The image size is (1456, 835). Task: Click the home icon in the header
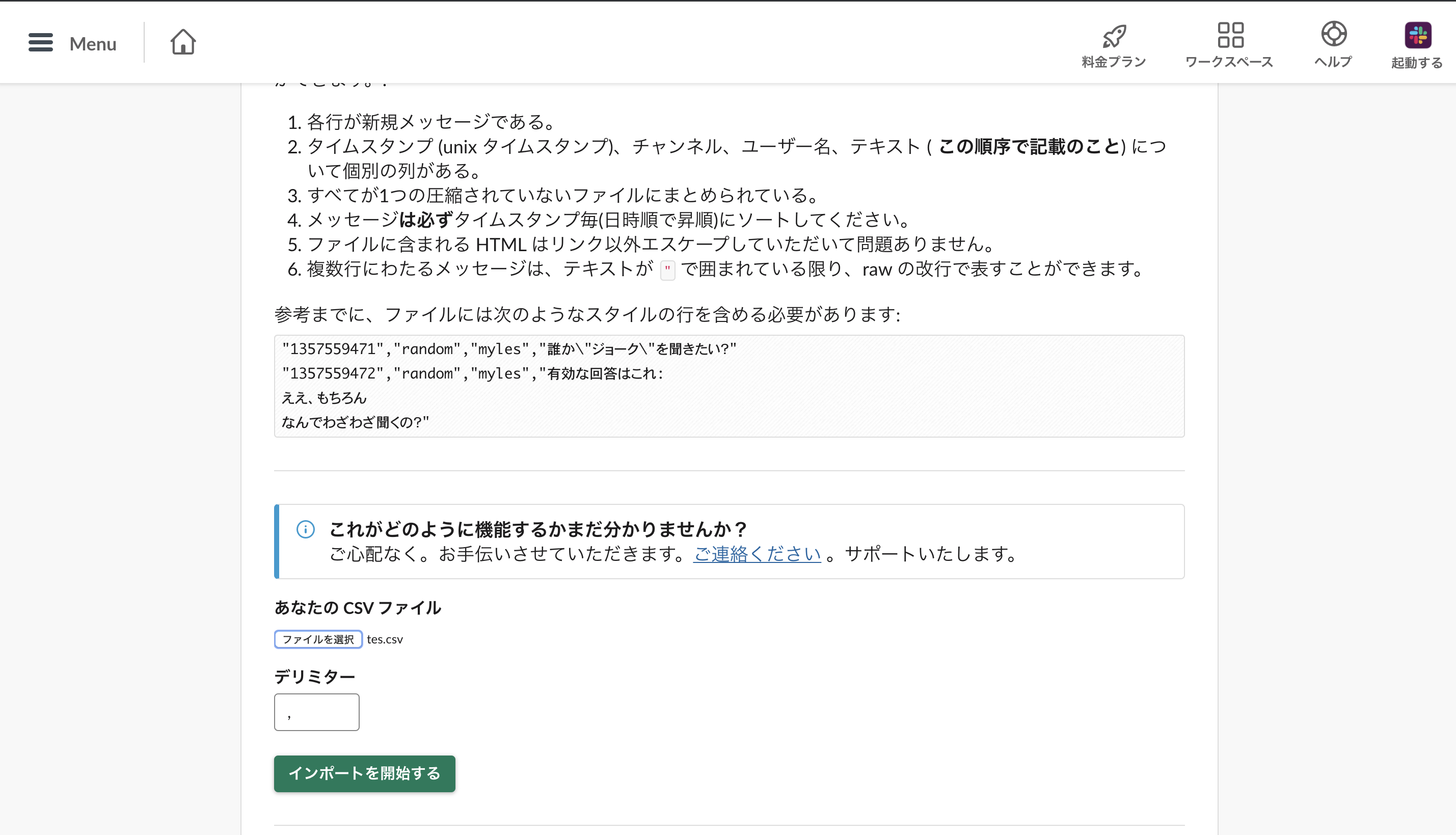[x=182, y=42]
